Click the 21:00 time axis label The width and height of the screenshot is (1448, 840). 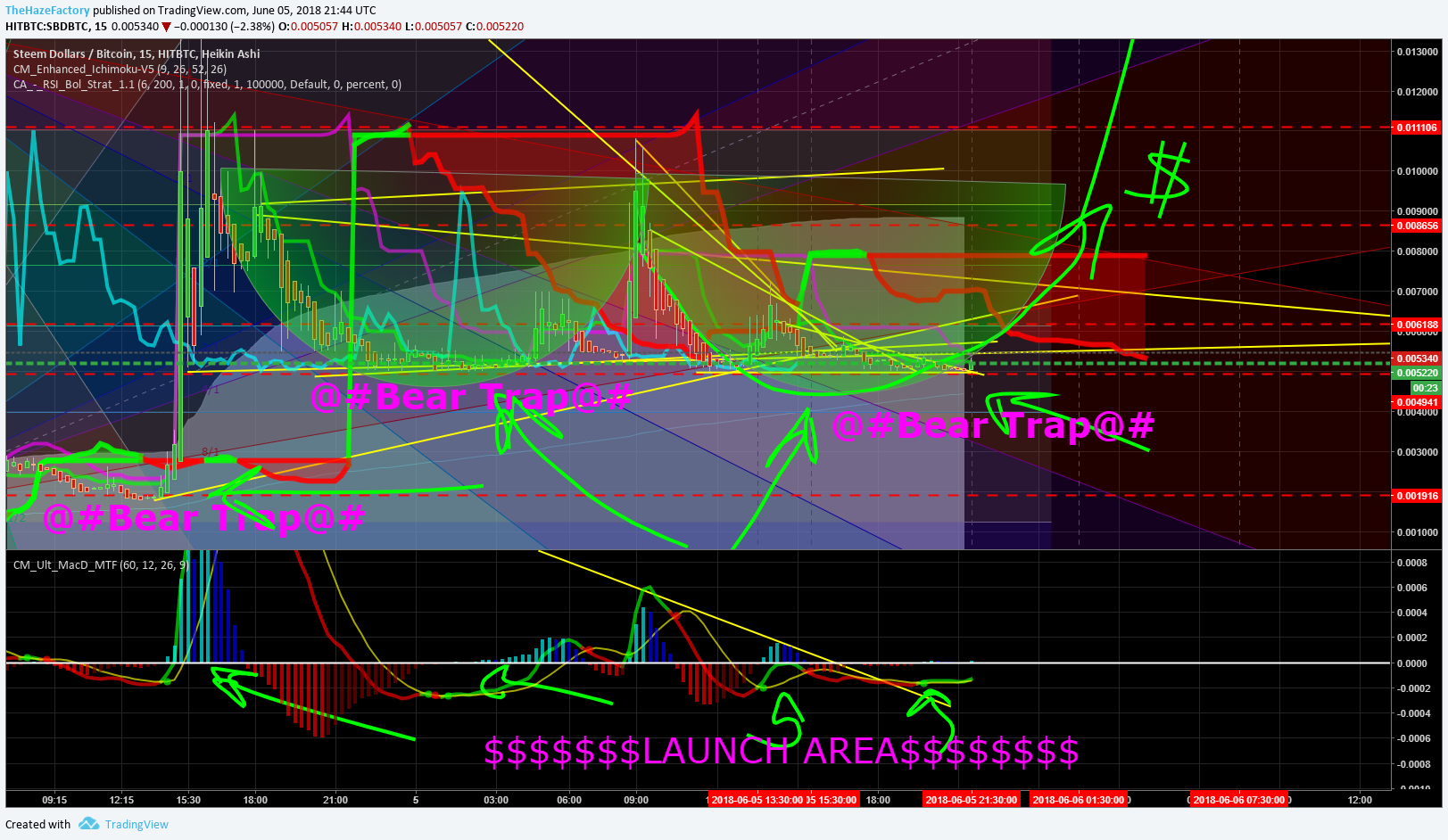(x=335, y=800)
